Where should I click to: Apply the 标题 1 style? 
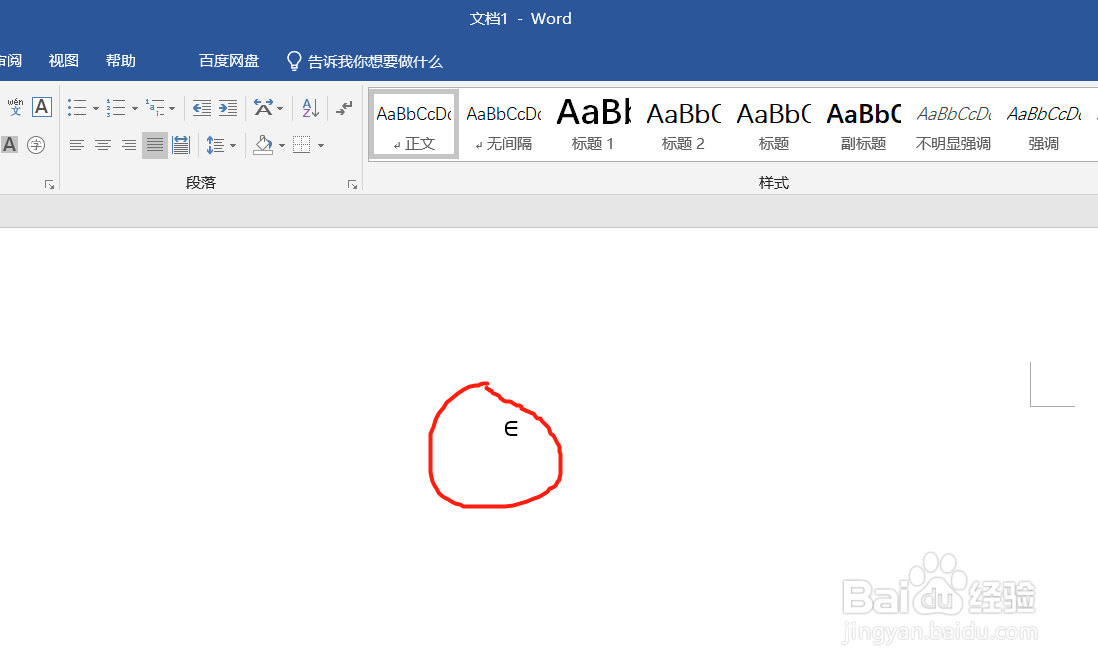click(593, 124)
